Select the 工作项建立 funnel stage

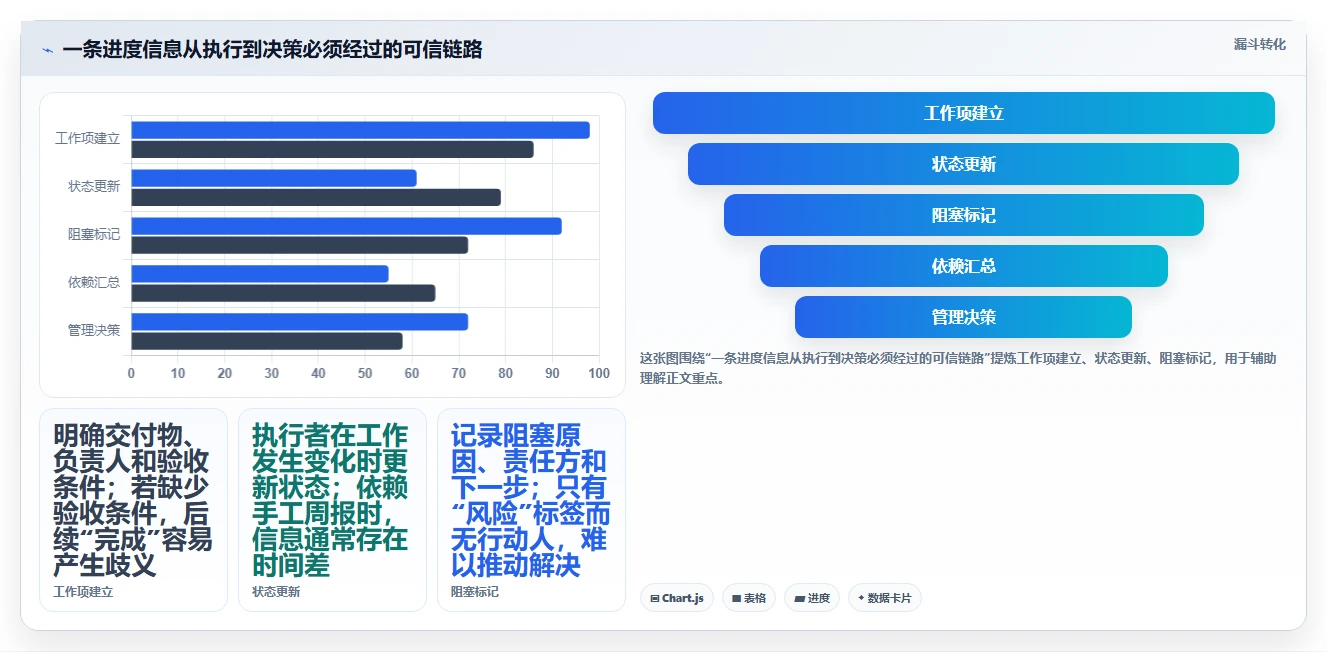[964, 113]
